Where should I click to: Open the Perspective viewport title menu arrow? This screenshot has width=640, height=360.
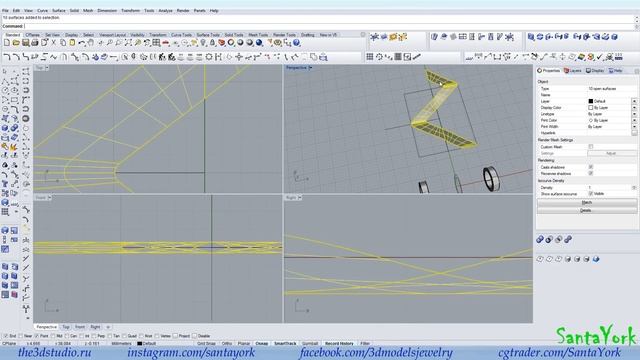[311, 68]
